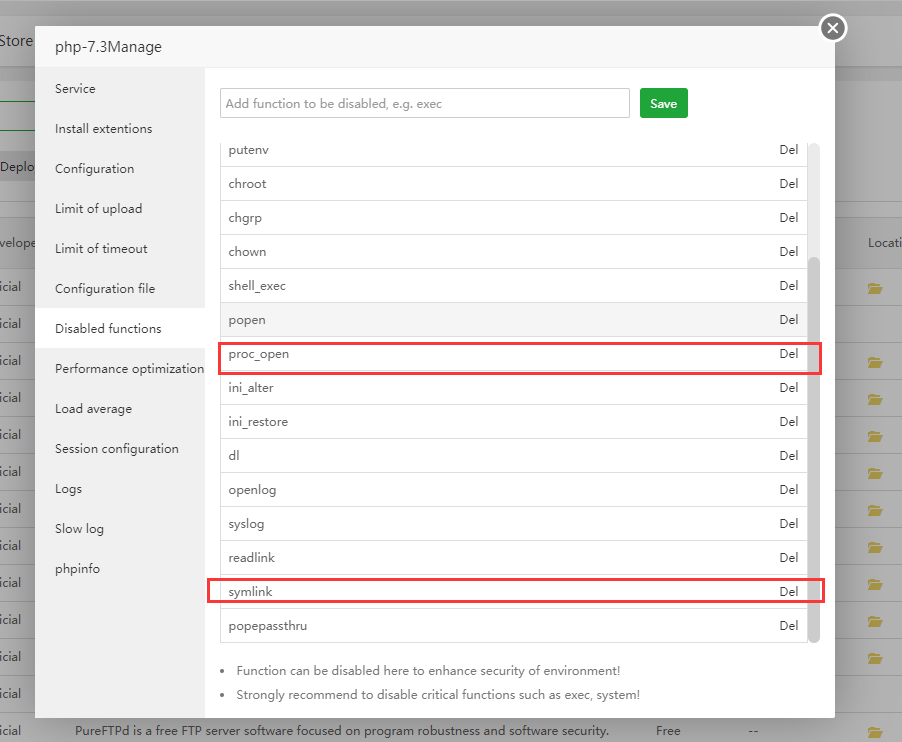Image resolution: width=902 pixels, height=742 pixels.
Task: Open the phpinfo tab
Action: coord(77,569)
